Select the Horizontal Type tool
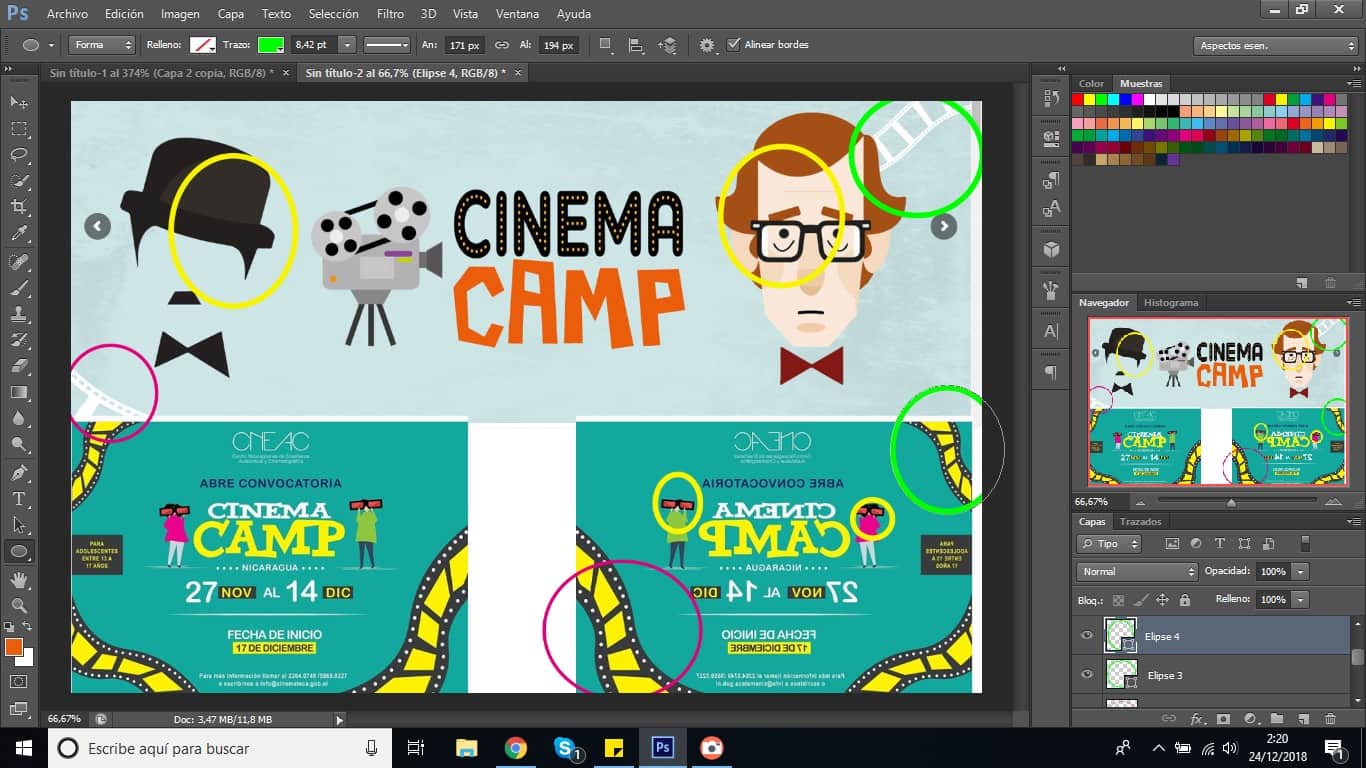The image size is (1366, 768). click(x=19, y=499)
